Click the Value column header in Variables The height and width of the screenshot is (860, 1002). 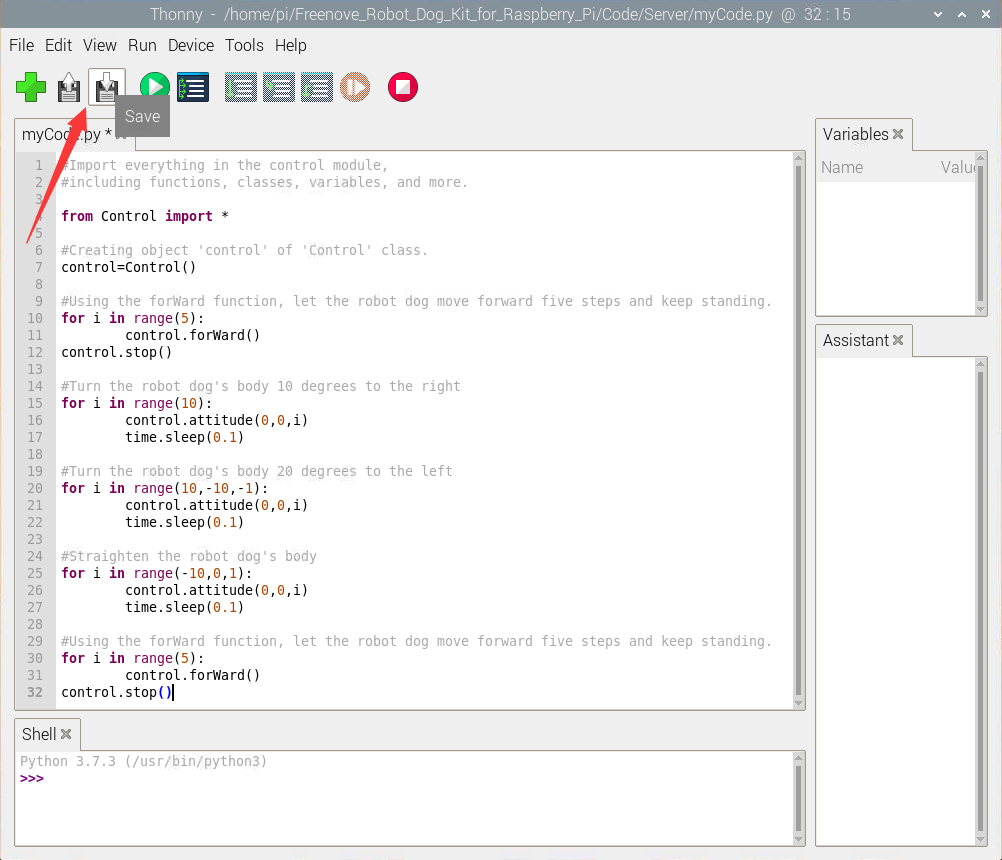(x=957, y=167)
